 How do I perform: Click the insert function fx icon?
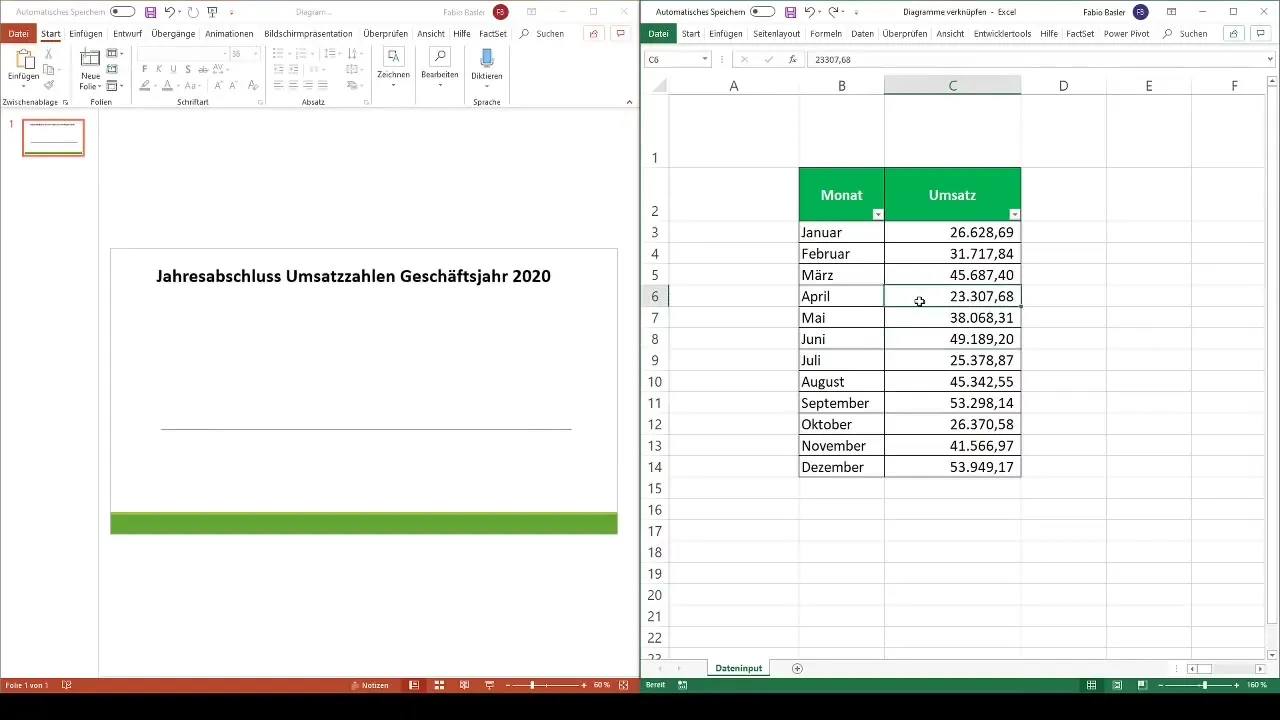(x=792, y=60)
